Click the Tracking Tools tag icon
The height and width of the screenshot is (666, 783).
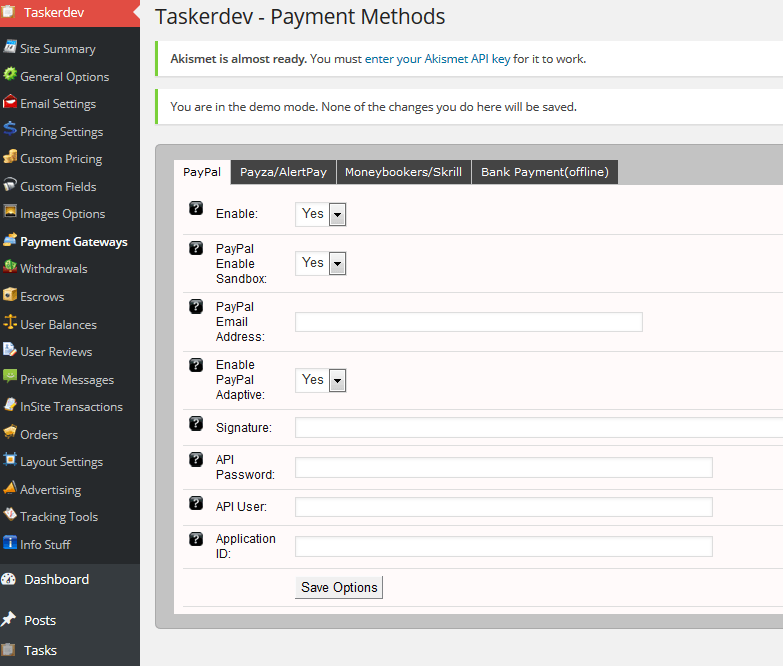10,514
